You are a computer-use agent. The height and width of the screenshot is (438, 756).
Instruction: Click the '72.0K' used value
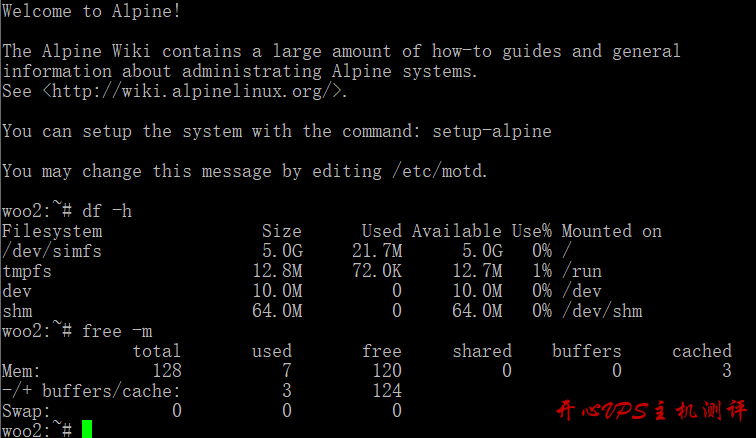[x=377, y=271]
